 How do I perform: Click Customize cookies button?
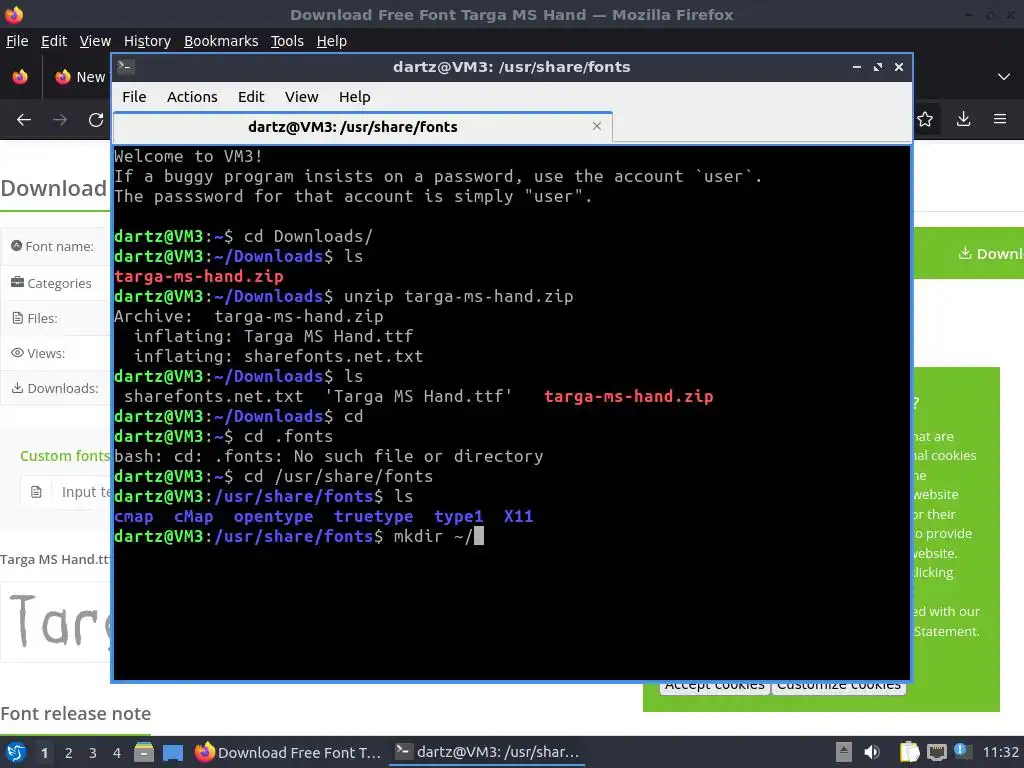839,688
